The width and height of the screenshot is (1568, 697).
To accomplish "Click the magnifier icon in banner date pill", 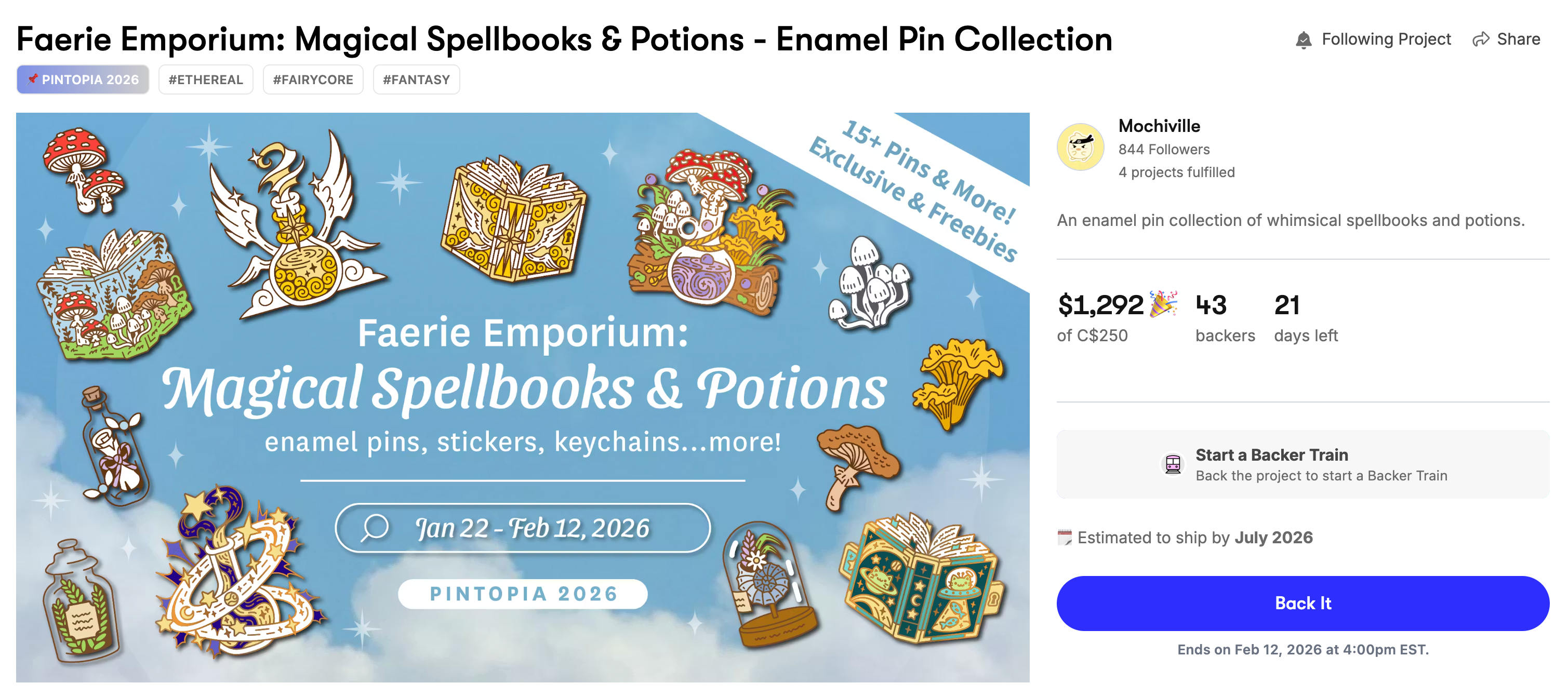I will click(375, 528).
